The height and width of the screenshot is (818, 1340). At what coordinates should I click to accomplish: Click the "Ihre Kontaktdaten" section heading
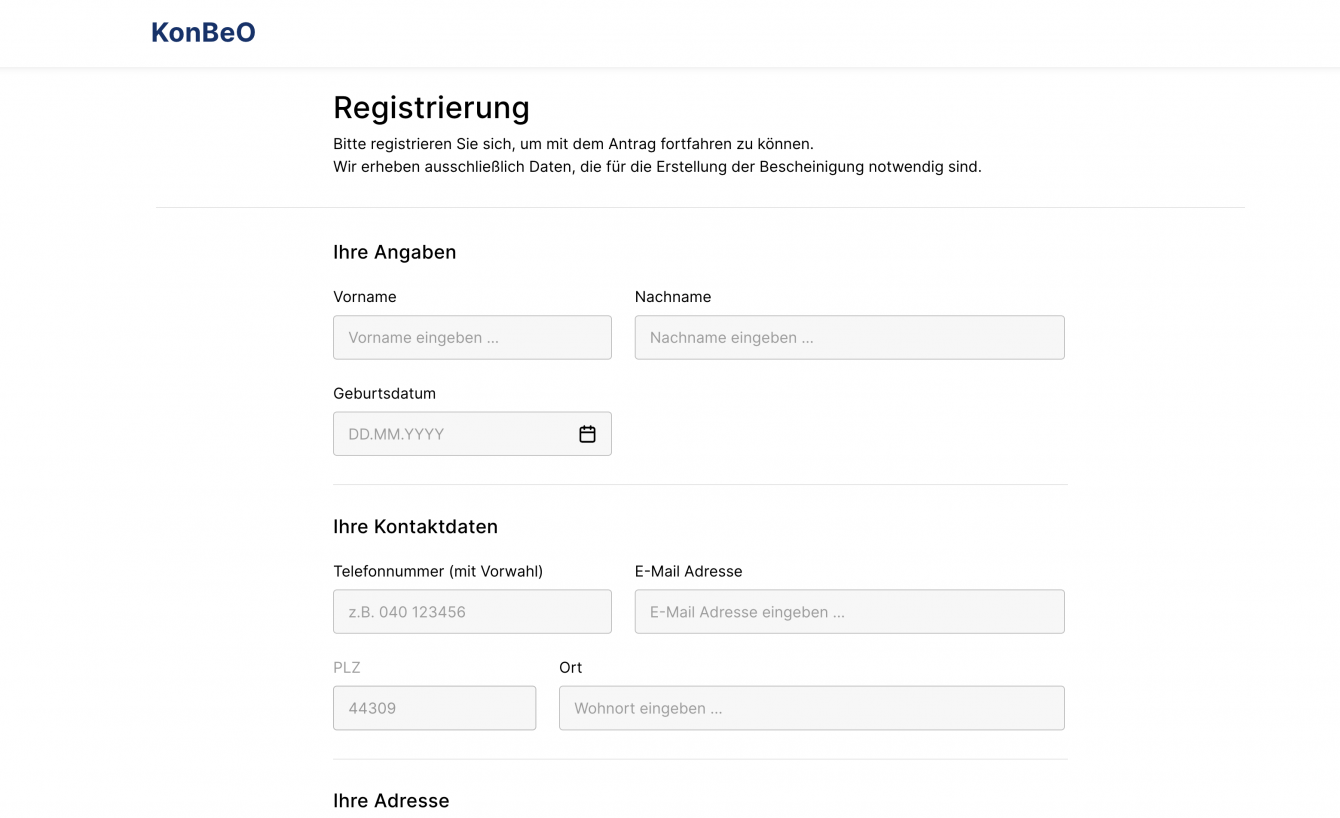point(415,526)
